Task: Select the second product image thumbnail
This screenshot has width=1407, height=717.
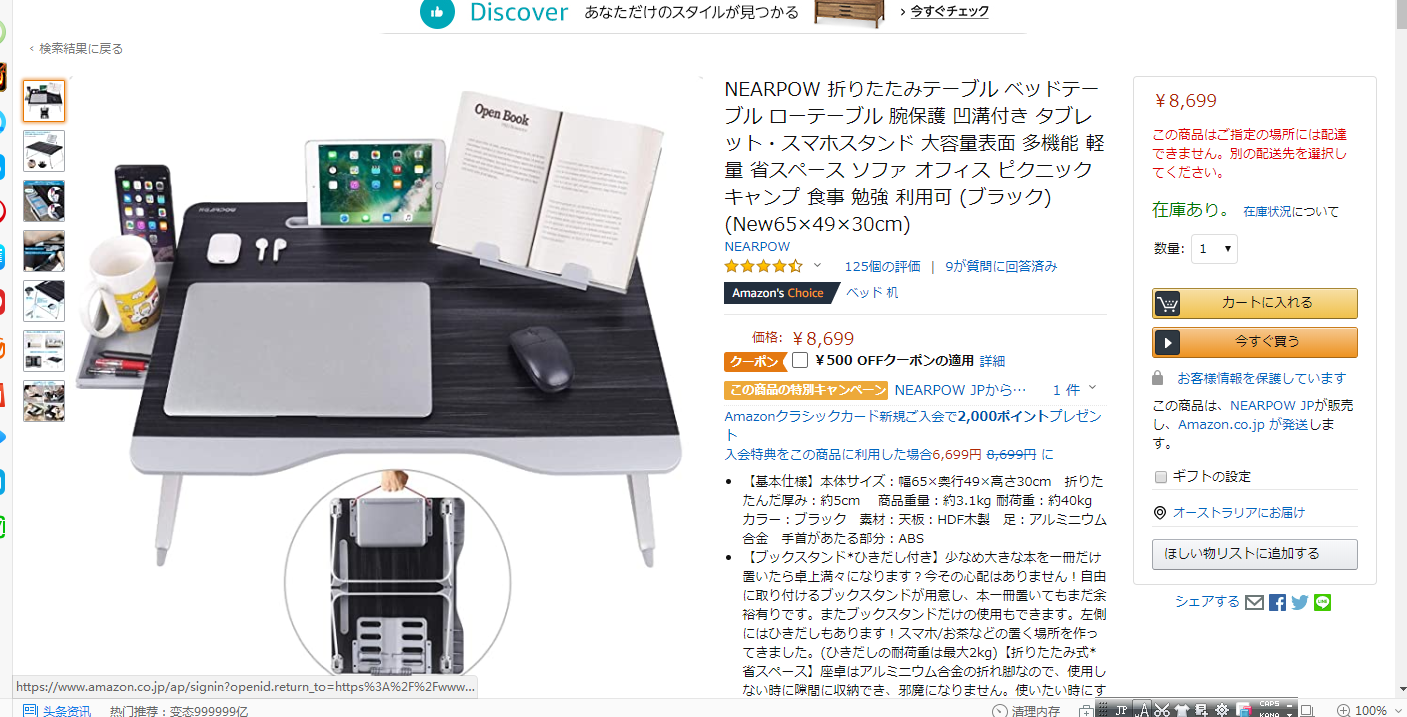Action: coord(44,151)
